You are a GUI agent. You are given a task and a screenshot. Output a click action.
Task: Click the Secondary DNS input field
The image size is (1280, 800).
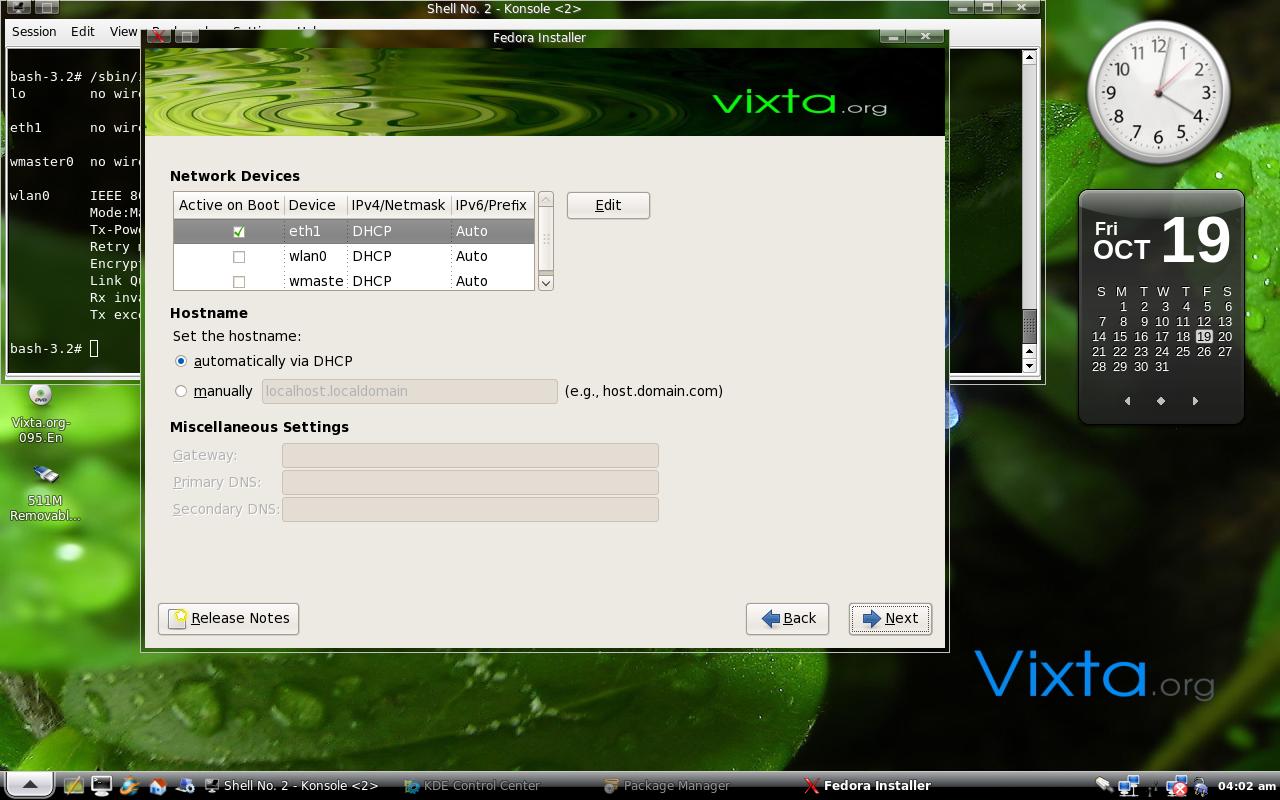(470, 509)
